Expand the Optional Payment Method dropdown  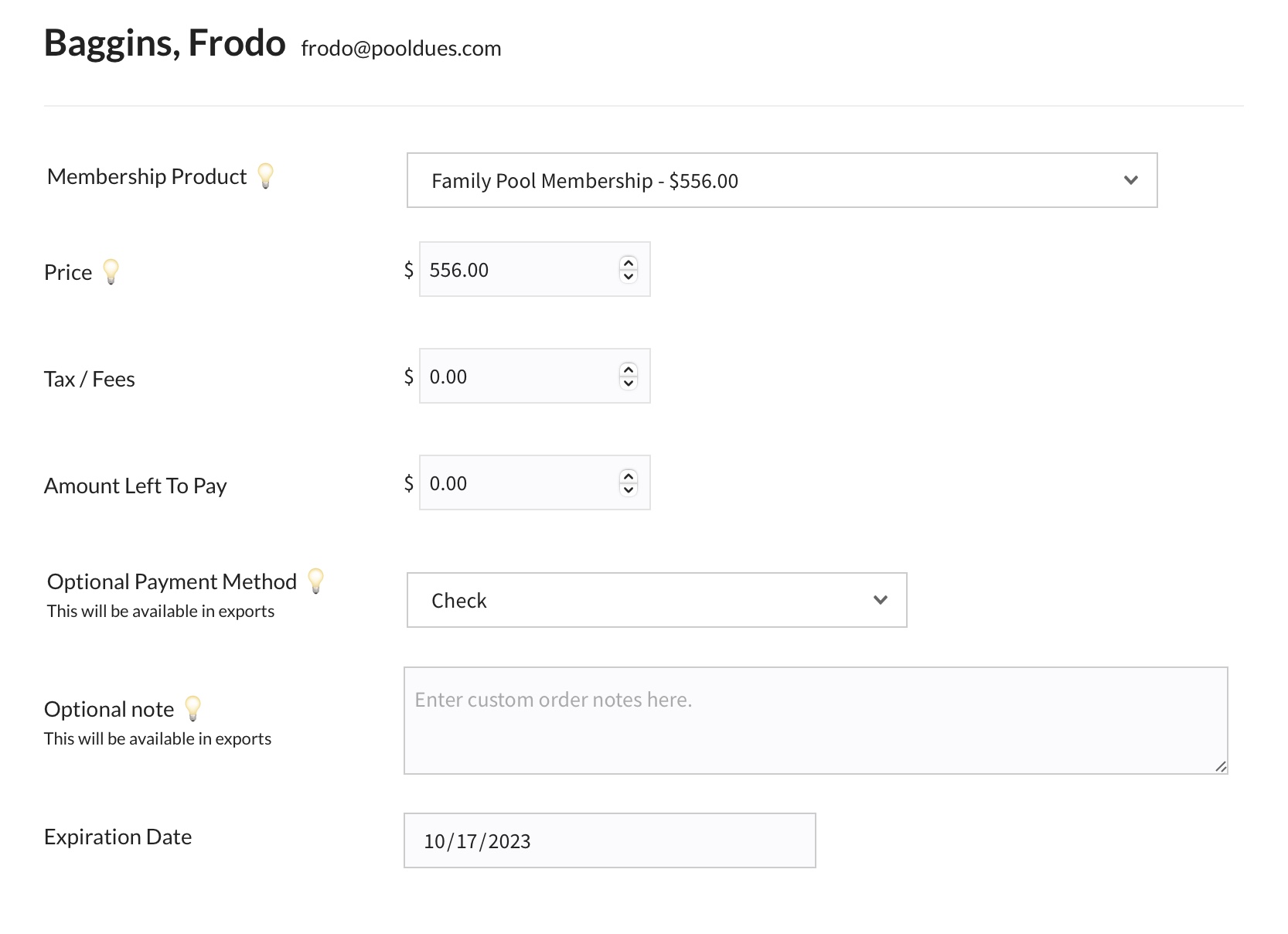[656, 600]
